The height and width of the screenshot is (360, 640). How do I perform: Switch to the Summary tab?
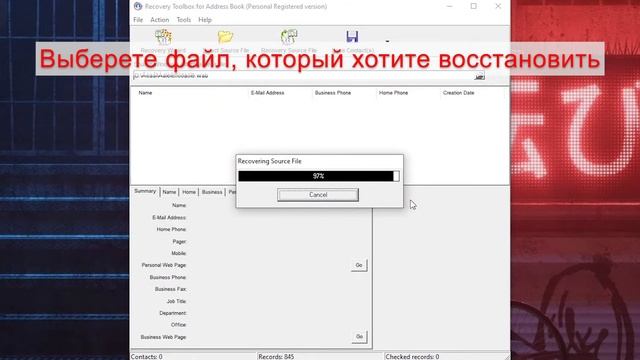pos(145,191)
